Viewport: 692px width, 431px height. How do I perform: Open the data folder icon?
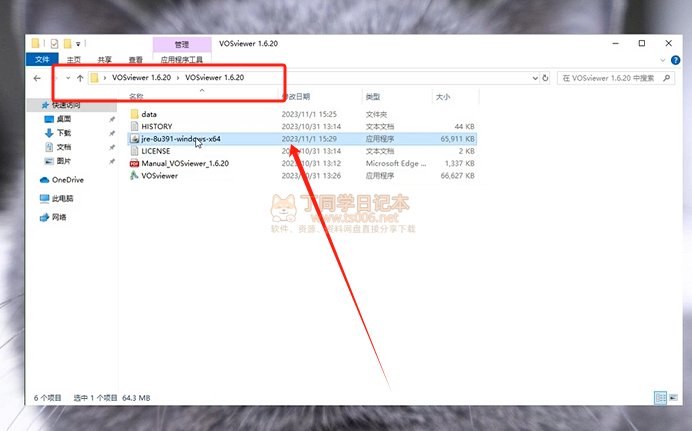pos(135,114)
